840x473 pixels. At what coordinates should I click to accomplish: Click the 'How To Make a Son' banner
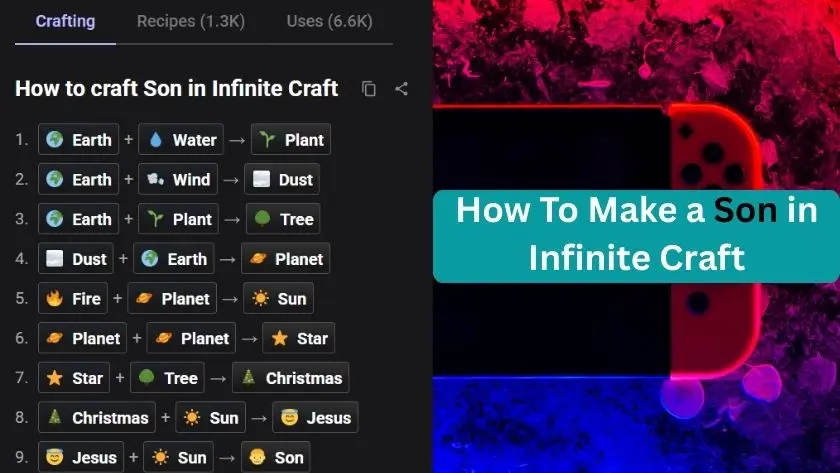tap(636, 236)
